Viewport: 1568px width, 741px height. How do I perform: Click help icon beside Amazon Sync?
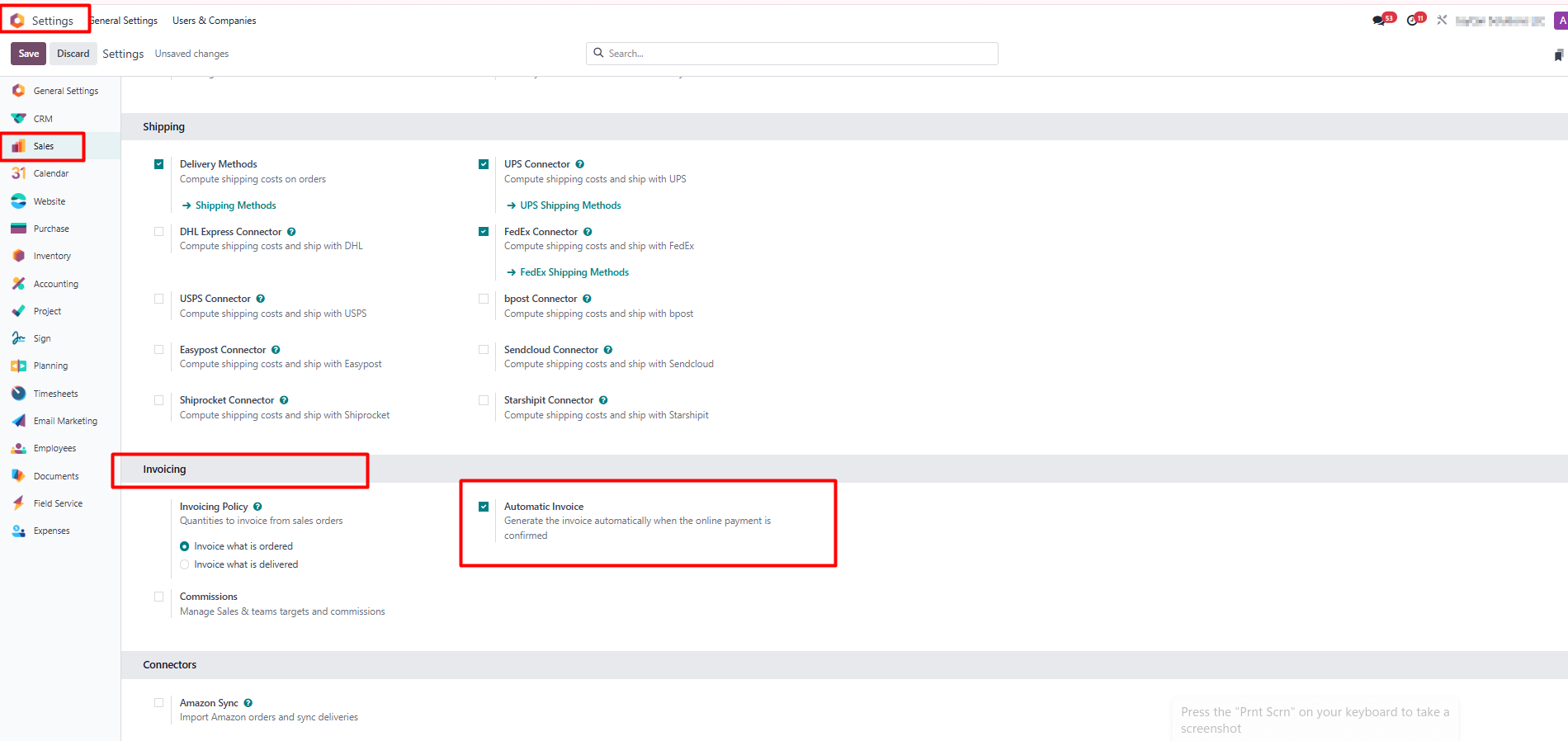pos(248,703)
